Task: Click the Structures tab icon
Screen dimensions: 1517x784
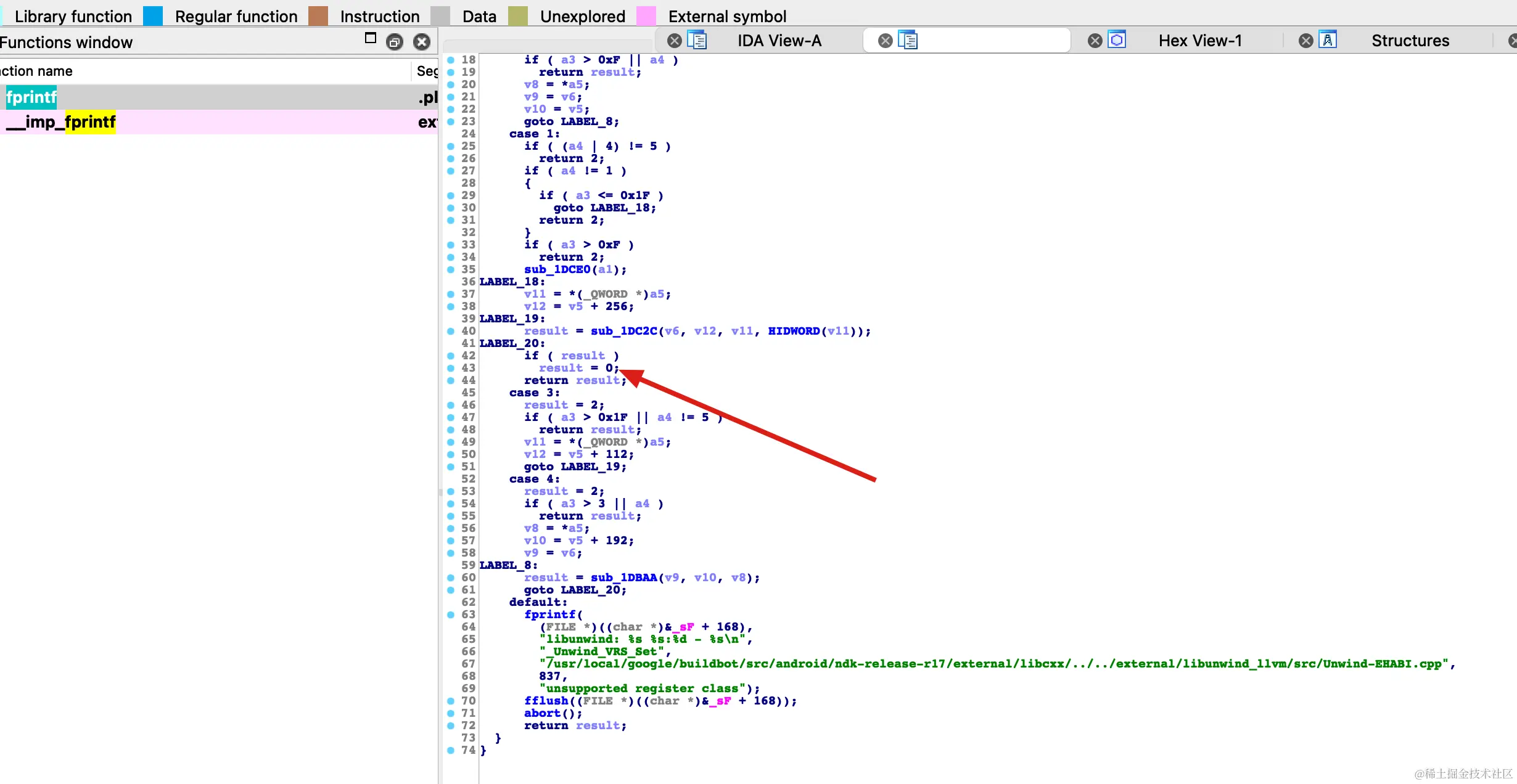Action: (x=1328, y=40)
